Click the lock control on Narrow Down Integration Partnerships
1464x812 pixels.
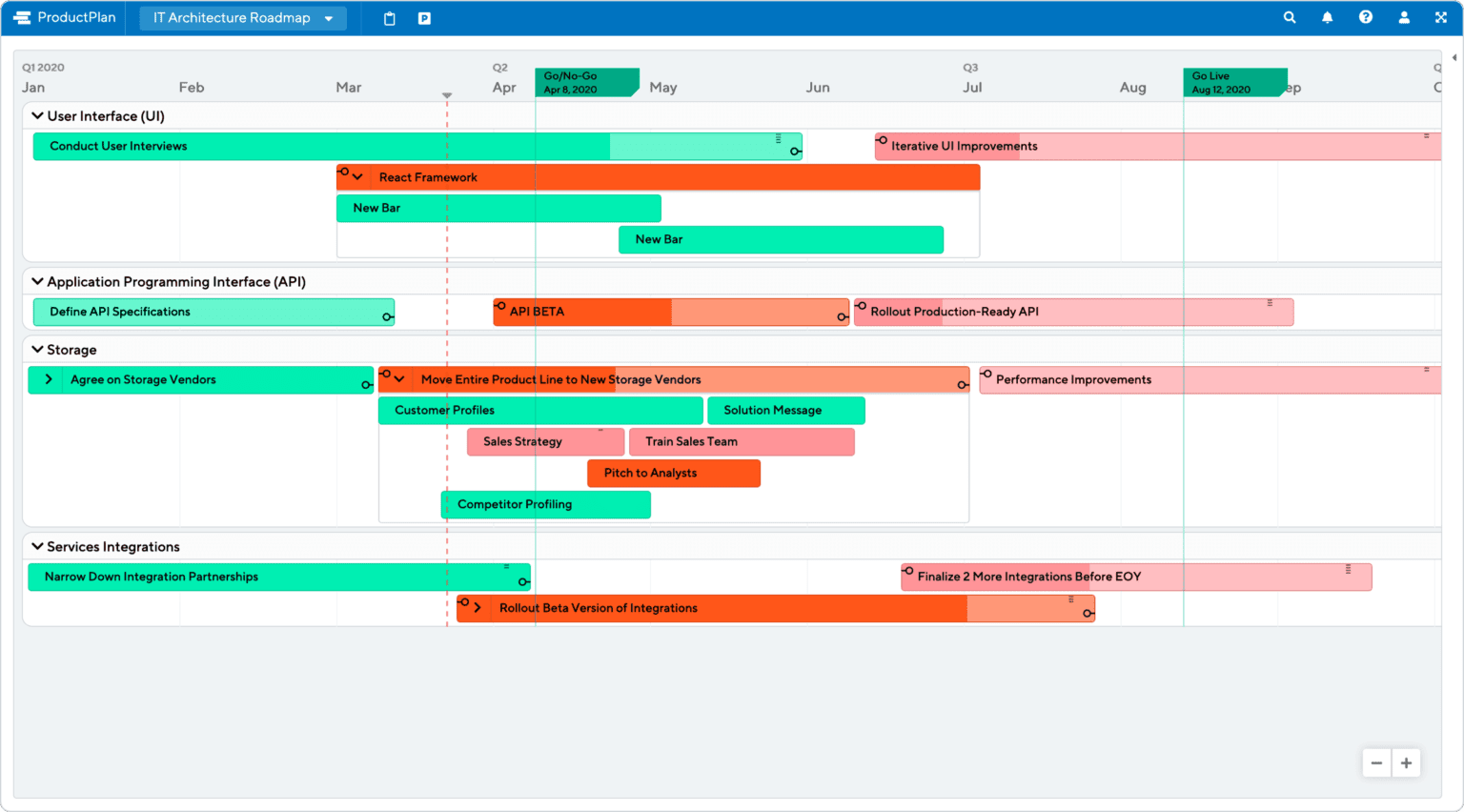click(x=523, y=581)
